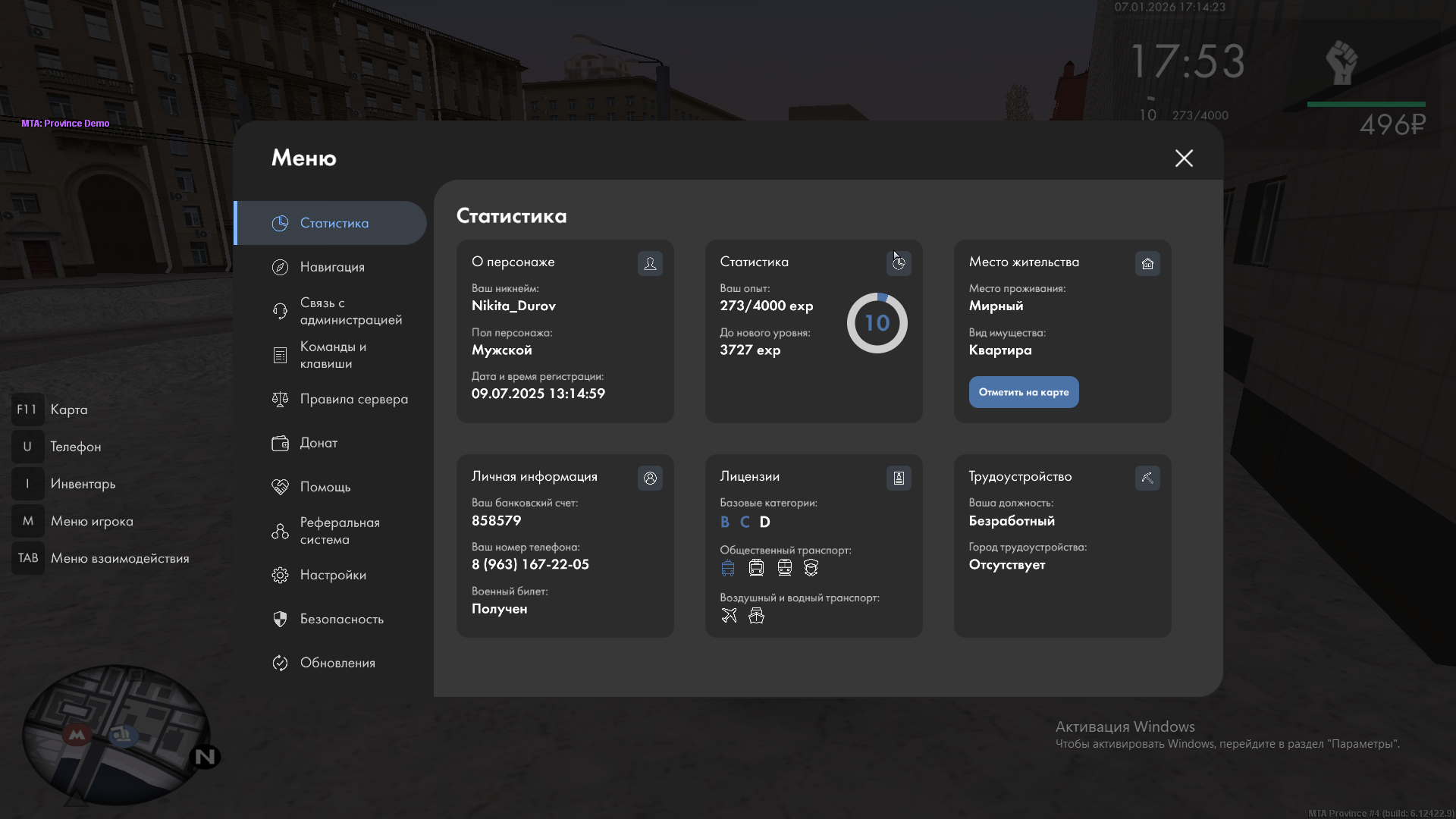1456x819 pixels.
Task: Click the license document icon in Лицензии card
Action: [899, 478]
